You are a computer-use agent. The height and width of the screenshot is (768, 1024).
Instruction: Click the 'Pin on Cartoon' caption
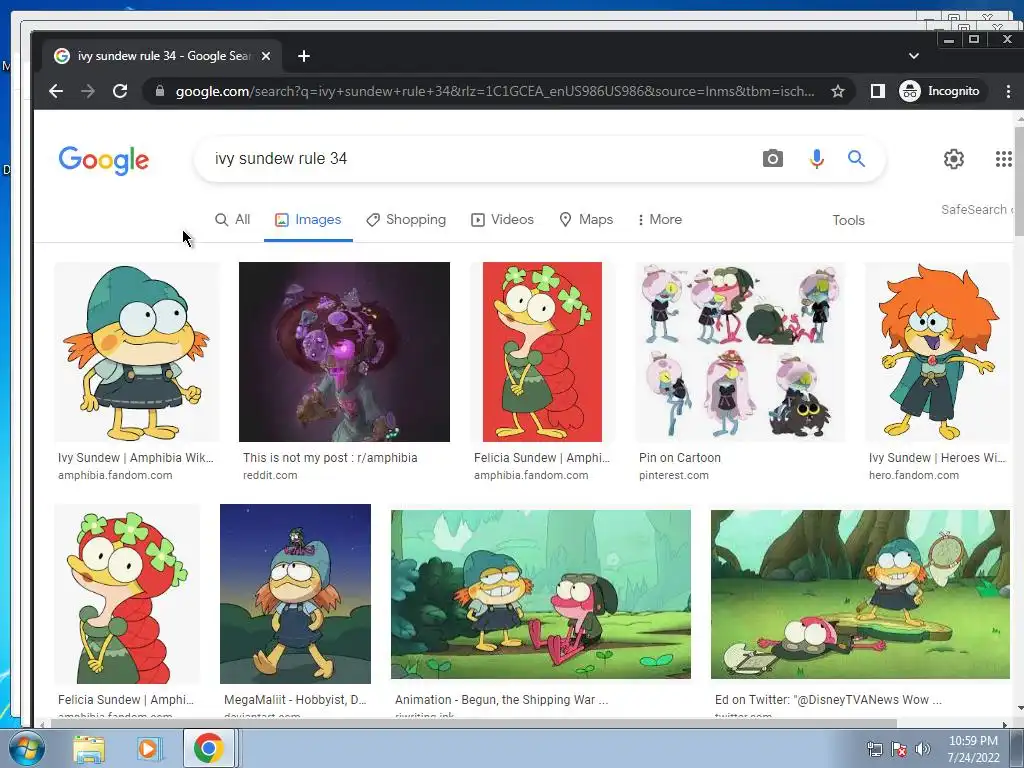click(680, 458)
